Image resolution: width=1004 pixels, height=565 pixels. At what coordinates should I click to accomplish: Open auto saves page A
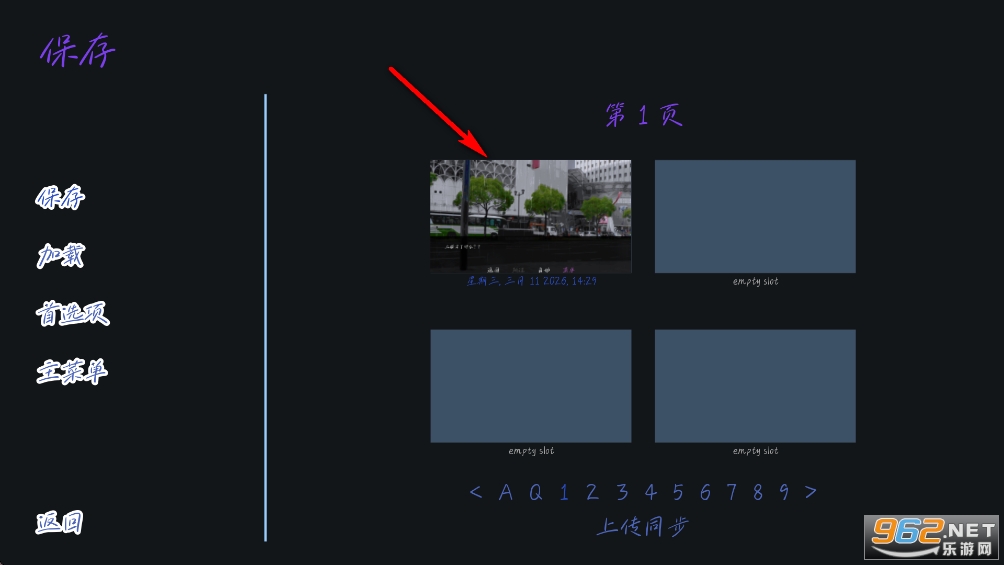[506, 492]
